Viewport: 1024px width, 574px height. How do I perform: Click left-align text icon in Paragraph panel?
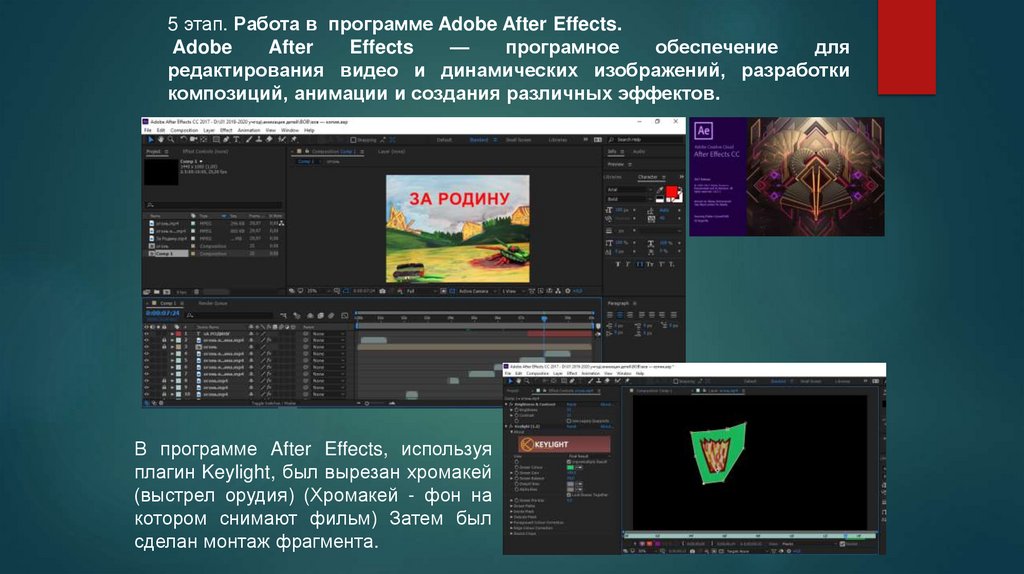(x=610, y=315)
